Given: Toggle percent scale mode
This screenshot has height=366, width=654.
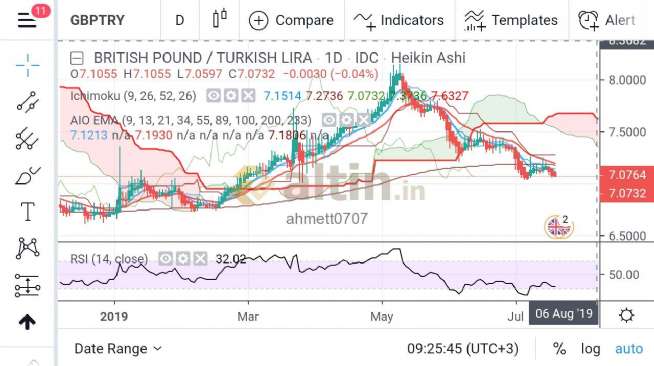Looking at the screenshot, I should click(x=559, y=348).
